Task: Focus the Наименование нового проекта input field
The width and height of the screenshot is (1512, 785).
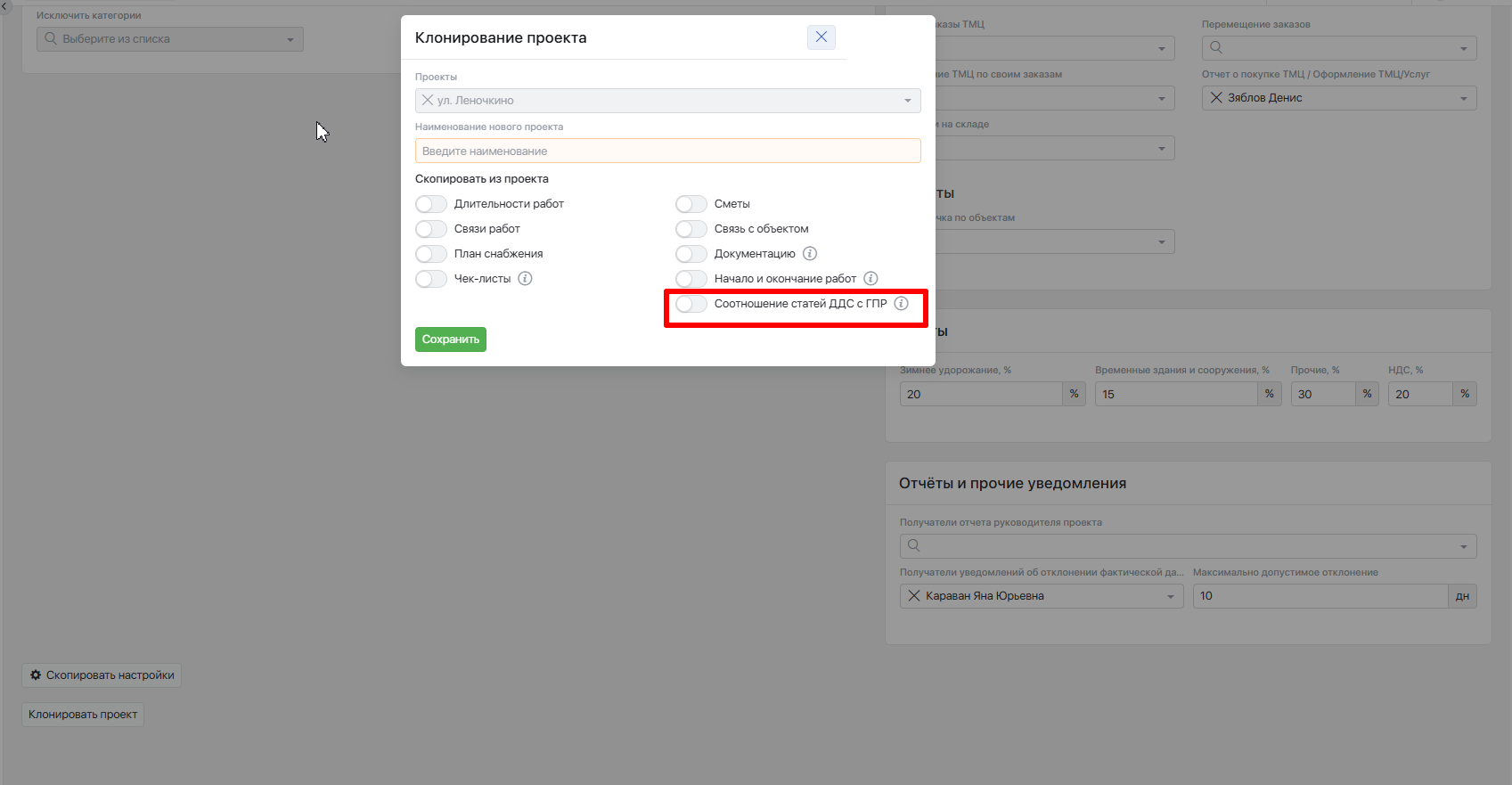Action: [667, 151]
